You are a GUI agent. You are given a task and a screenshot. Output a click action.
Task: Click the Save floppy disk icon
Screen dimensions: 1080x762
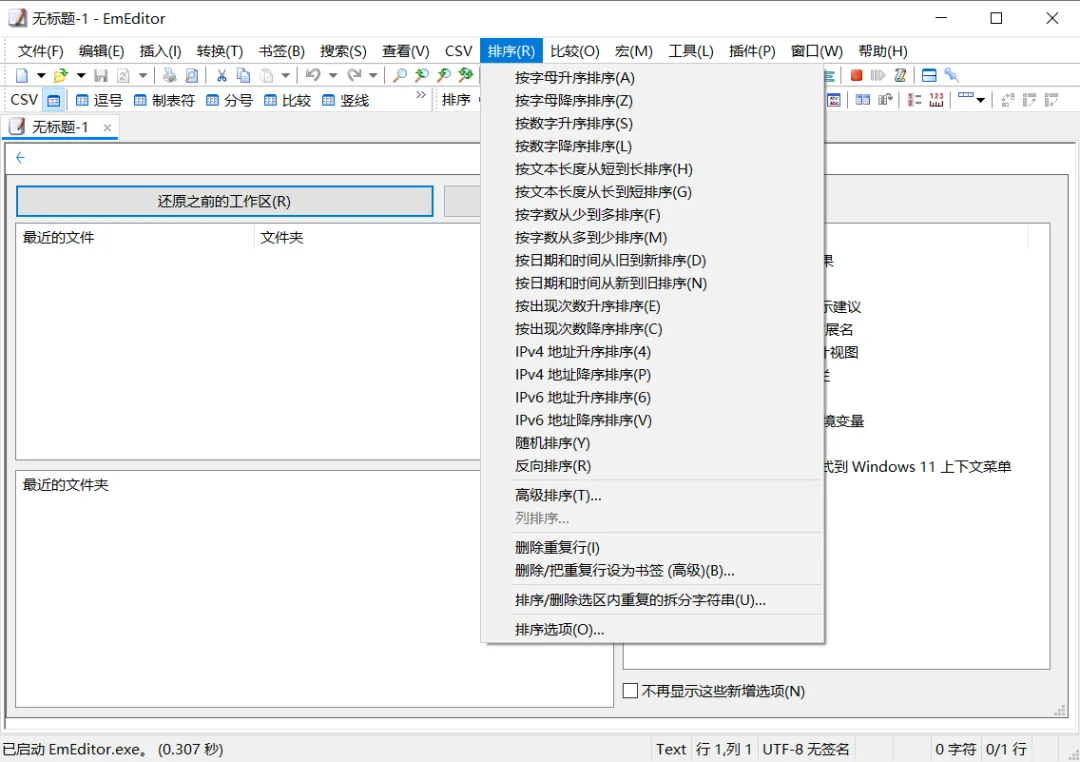coord(101,75)
